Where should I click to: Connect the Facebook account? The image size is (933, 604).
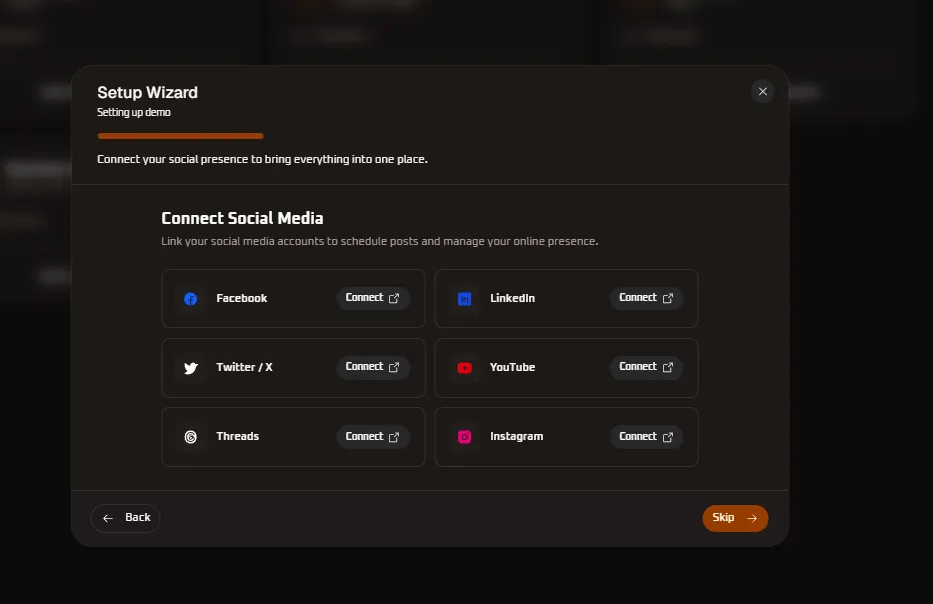(372, 298)
